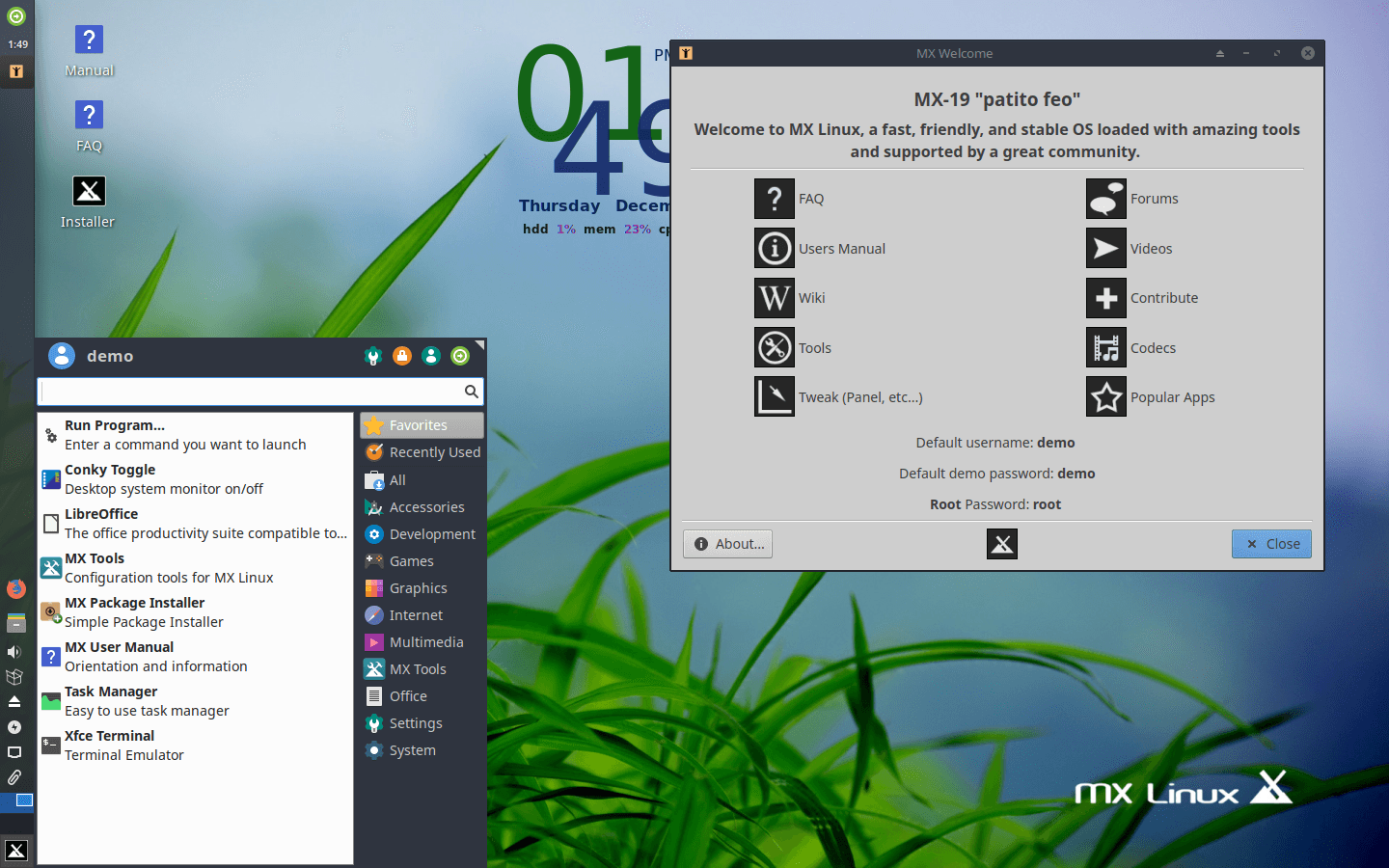The image size is (1389, 868).
Task: Open the Games category
Action: point(422,560)
